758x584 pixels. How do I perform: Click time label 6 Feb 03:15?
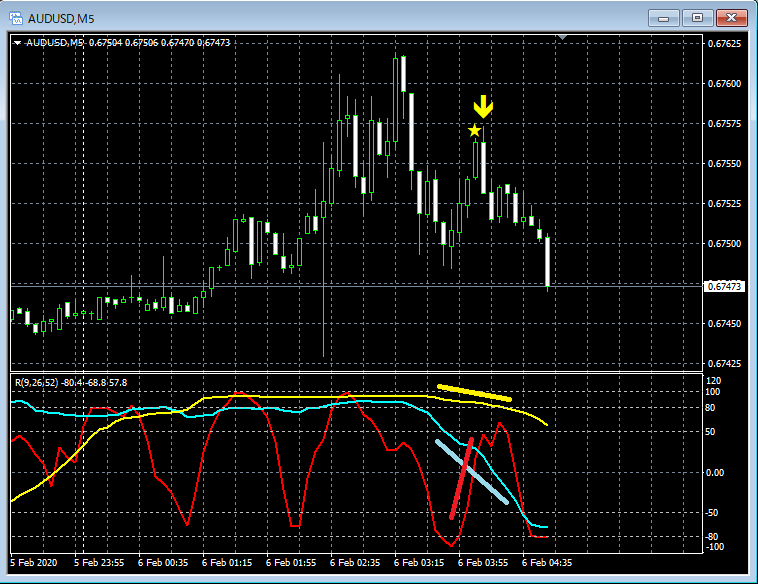(419, 563)
